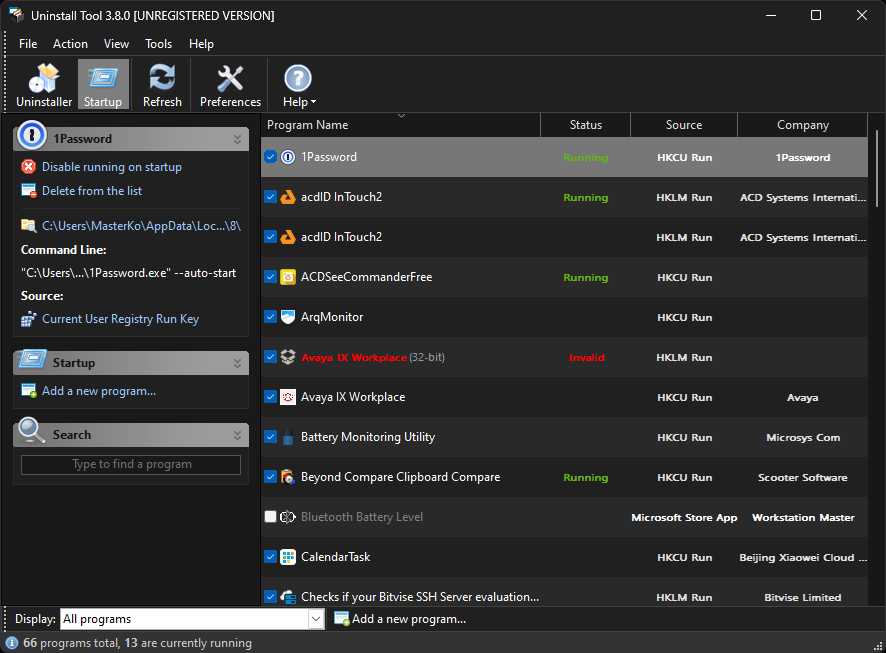Click the ArqMonitor program icon
The image size is (886, 653).
pyautogui.click(x=288, y=317)
